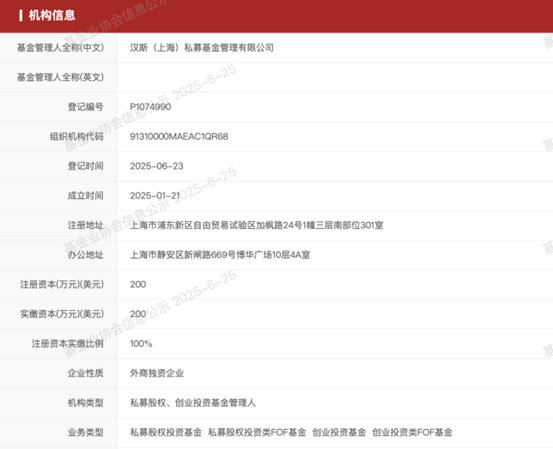Screen dimensions: 553x449
Task: Click the 注册地址 address text
Action: click(256, 225)
